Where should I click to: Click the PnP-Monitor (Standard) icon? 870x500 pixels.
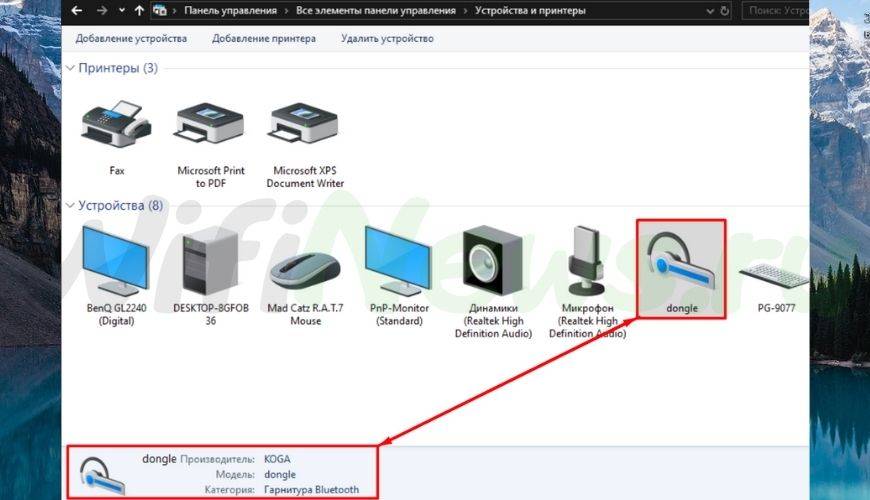(399, 260)
